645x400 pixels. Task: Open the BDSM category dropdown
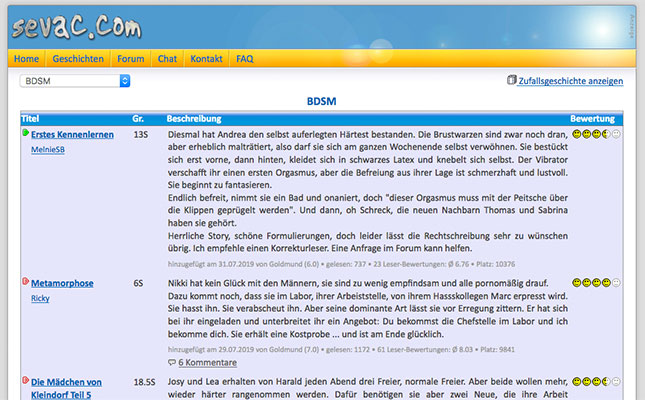pos(75,81)
